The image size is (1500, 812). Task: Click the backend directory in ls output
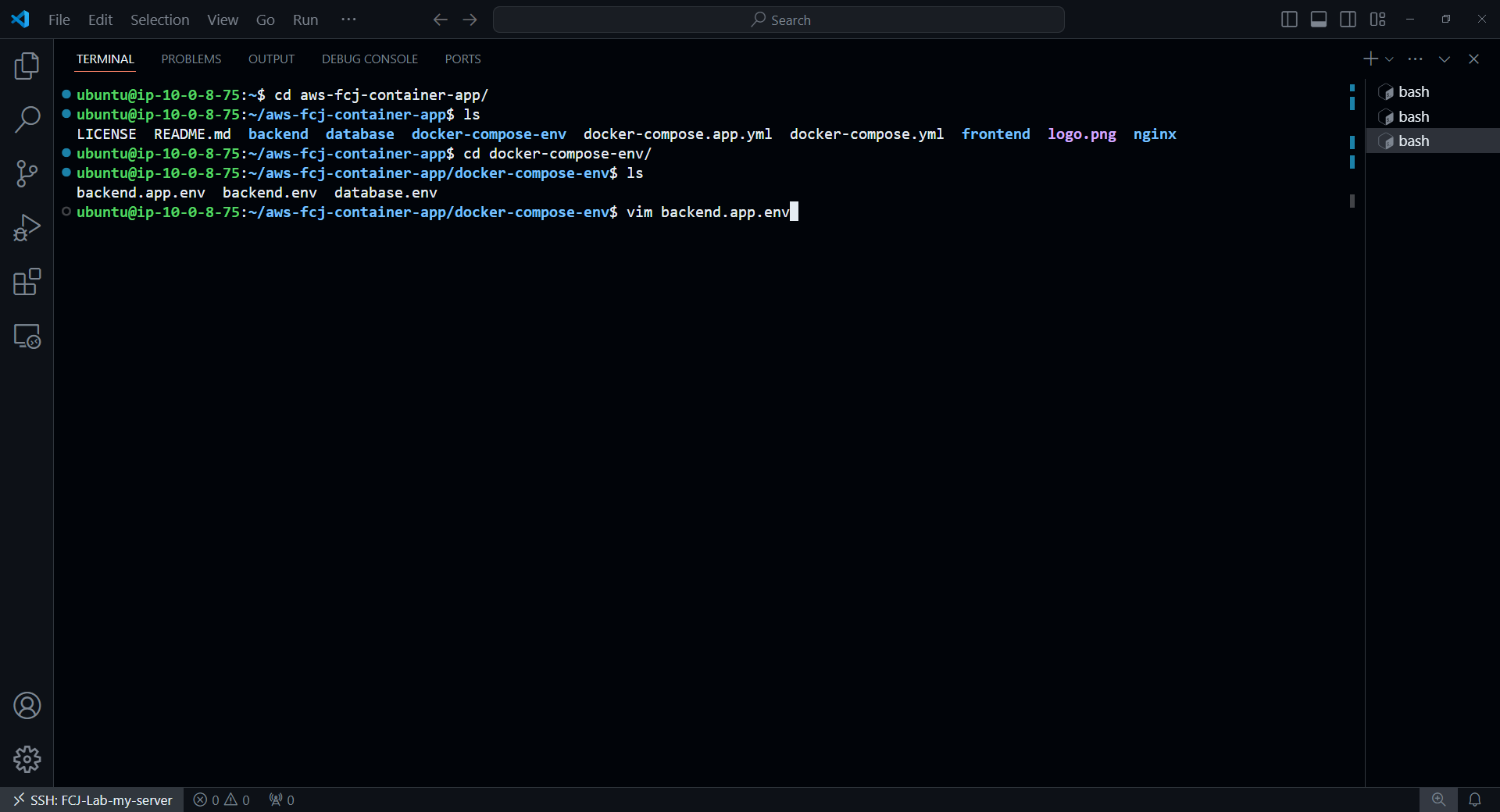pyautogui.click(x=278, y=134)
